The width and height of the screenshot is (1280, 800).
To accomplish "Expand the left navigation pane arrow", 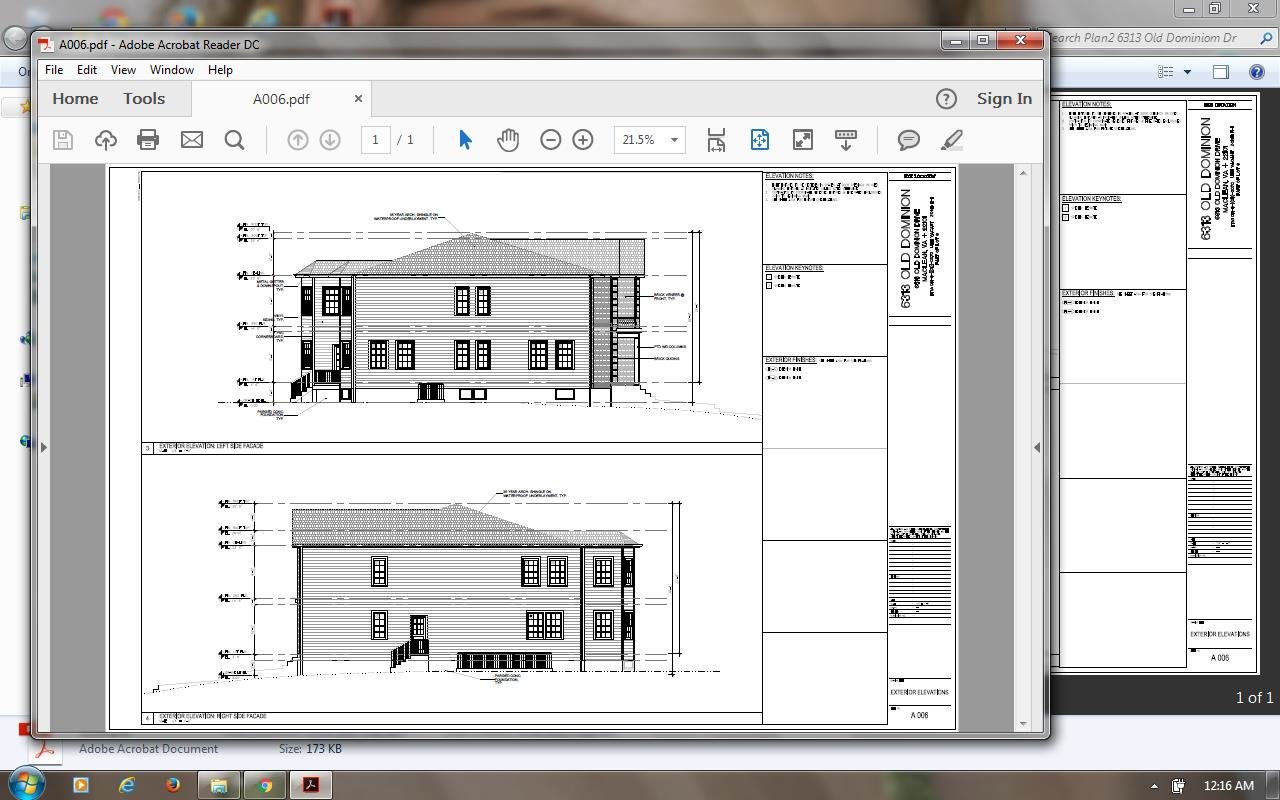I will 43,447.
